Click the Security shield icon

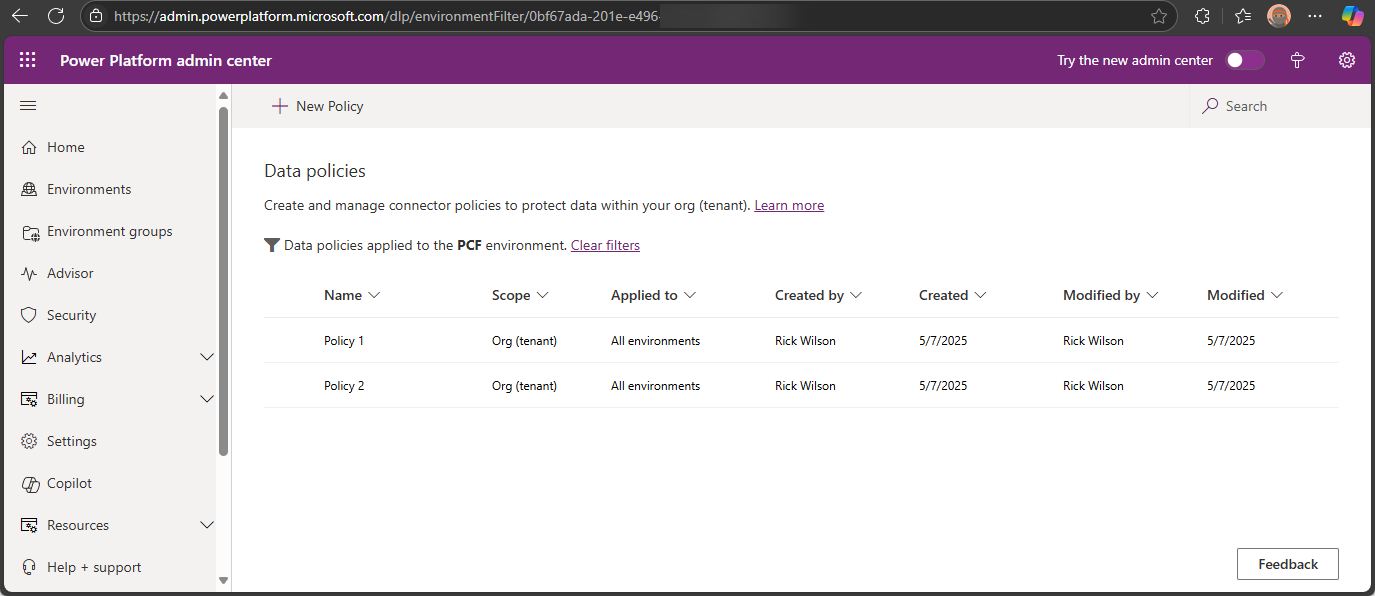(x=29, y=315)
